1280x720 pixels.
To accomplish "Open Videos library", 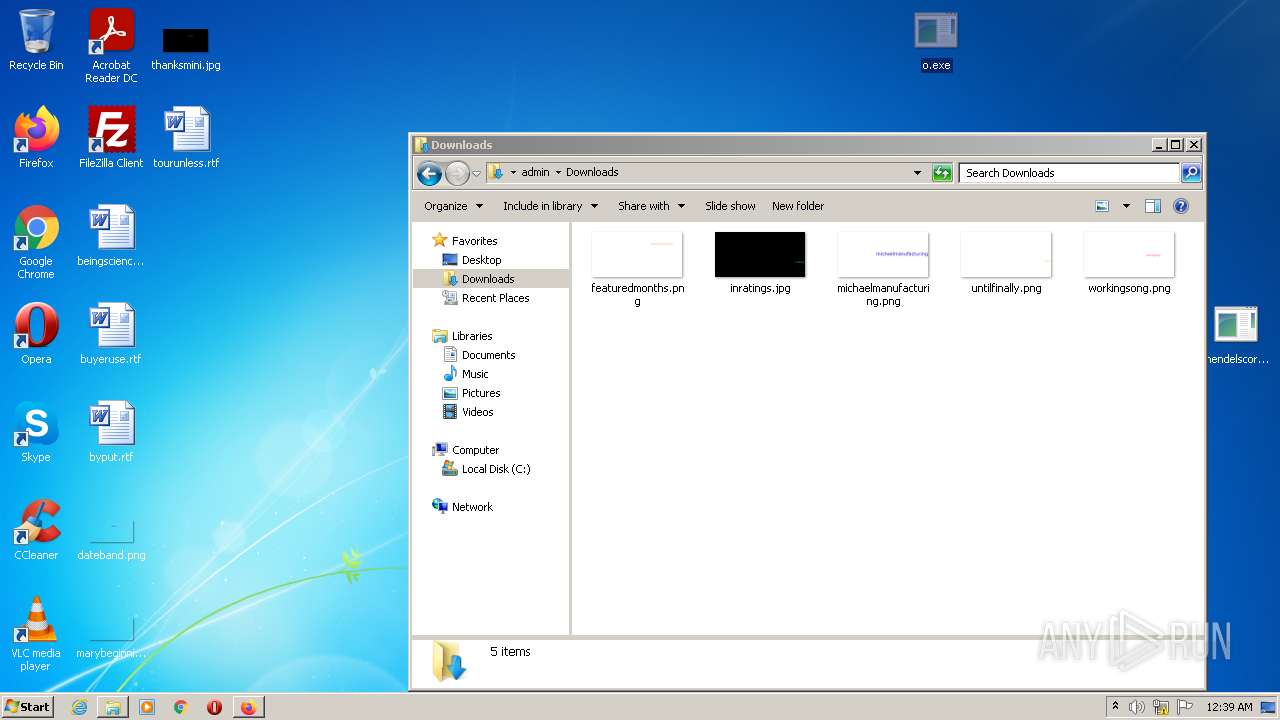I will pyautogui.click(x=477, y=412).
